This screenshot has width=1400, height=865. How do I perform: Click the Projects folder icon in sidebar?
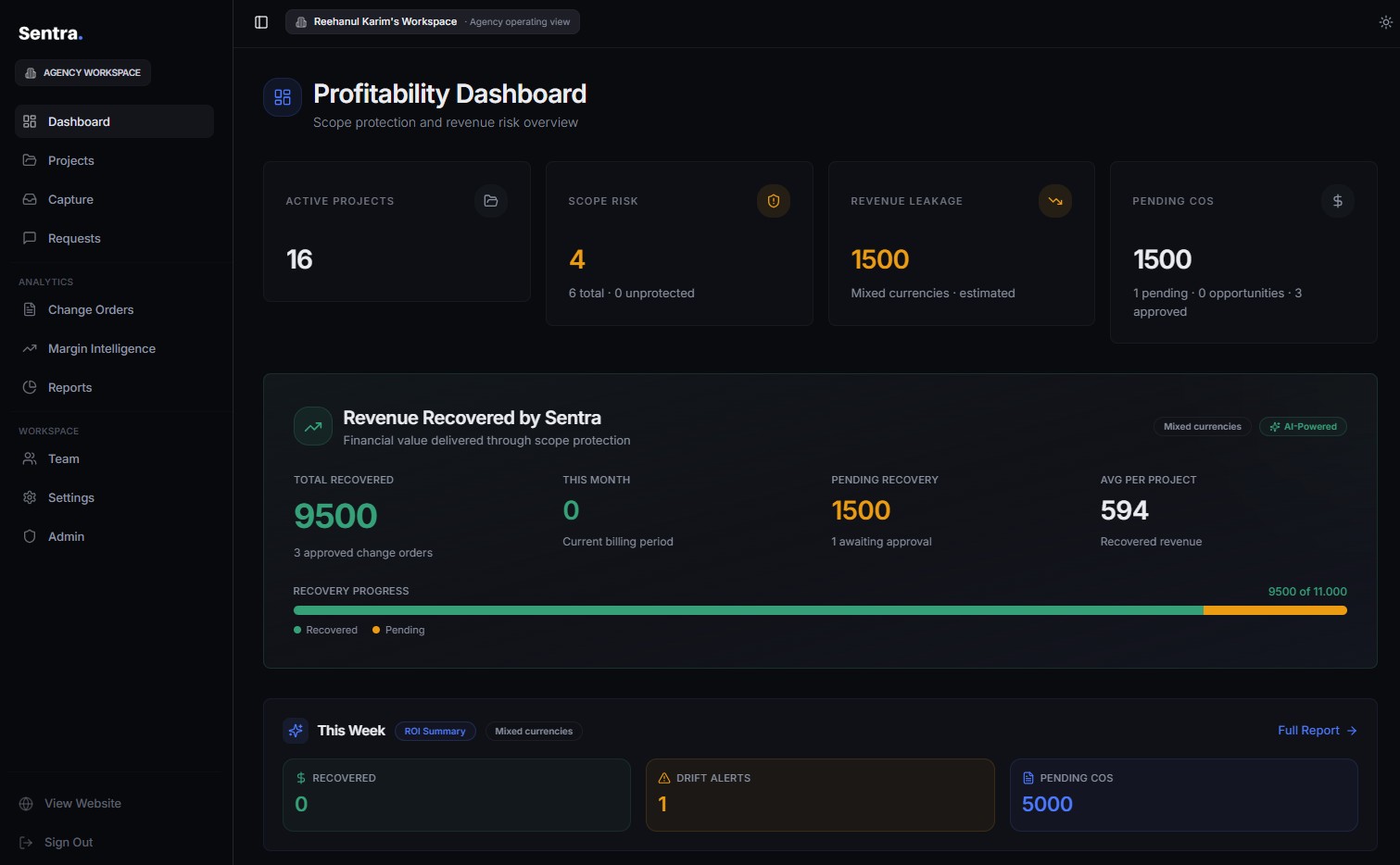[30, 160]
